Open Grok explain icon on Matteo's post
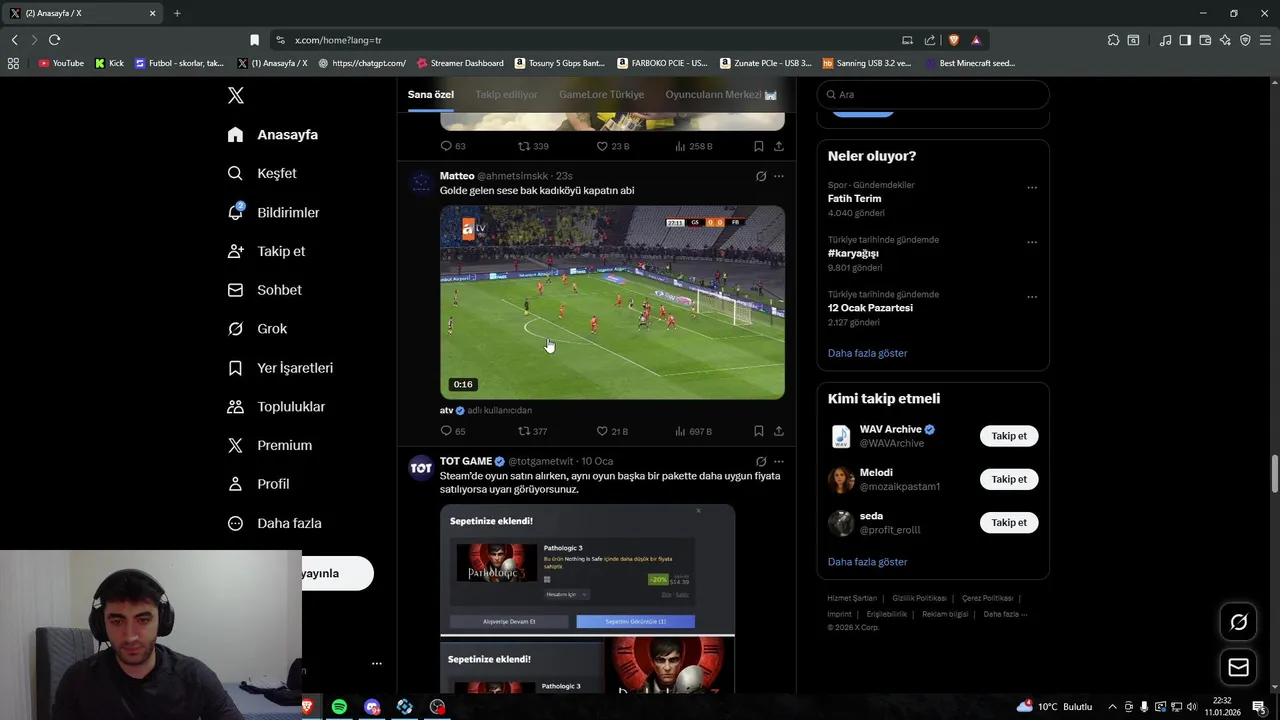Screen dimensions: 1280x720 [761, 176]
